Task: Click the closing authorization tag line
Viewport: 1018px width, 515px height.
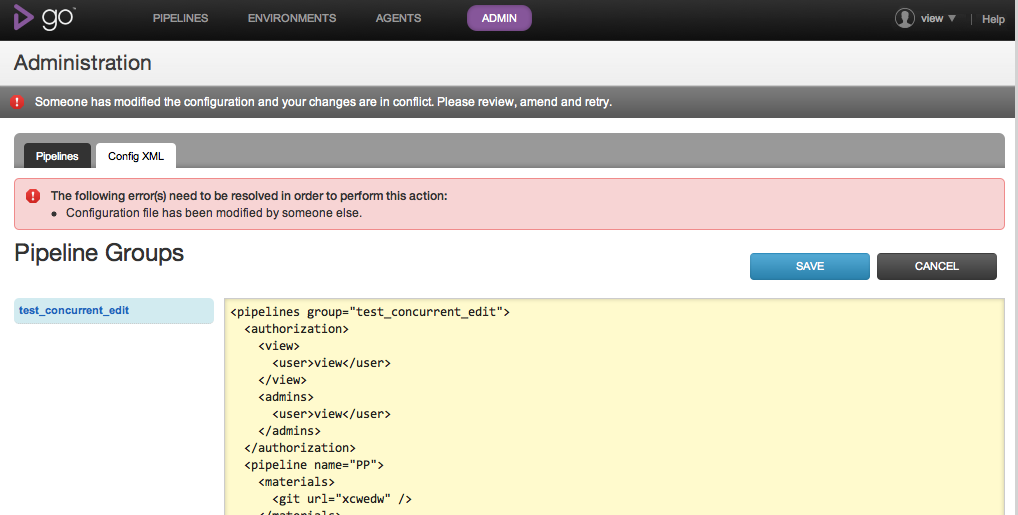Action: (300, 447)
